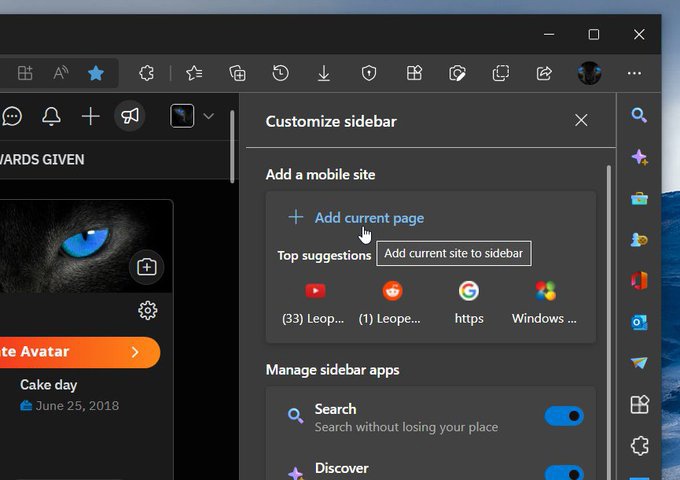The height and width of the screenshot is (480, 680).
Task: Click the Discover sparkle icon in sidebar
Action: tap(639, 157)
